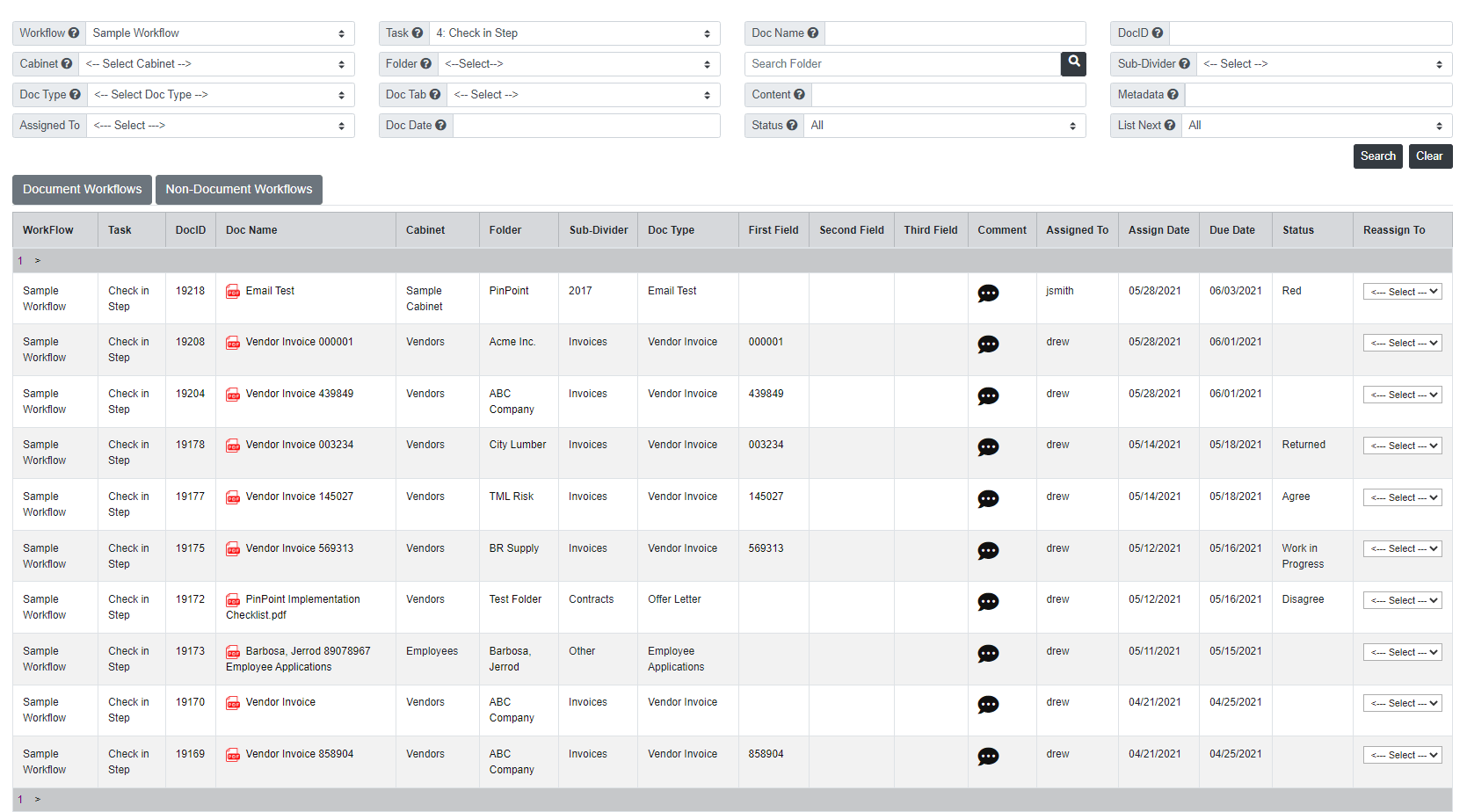
Task: Open comment bubble for DocID 19170 row
Action: click(988, 705)
